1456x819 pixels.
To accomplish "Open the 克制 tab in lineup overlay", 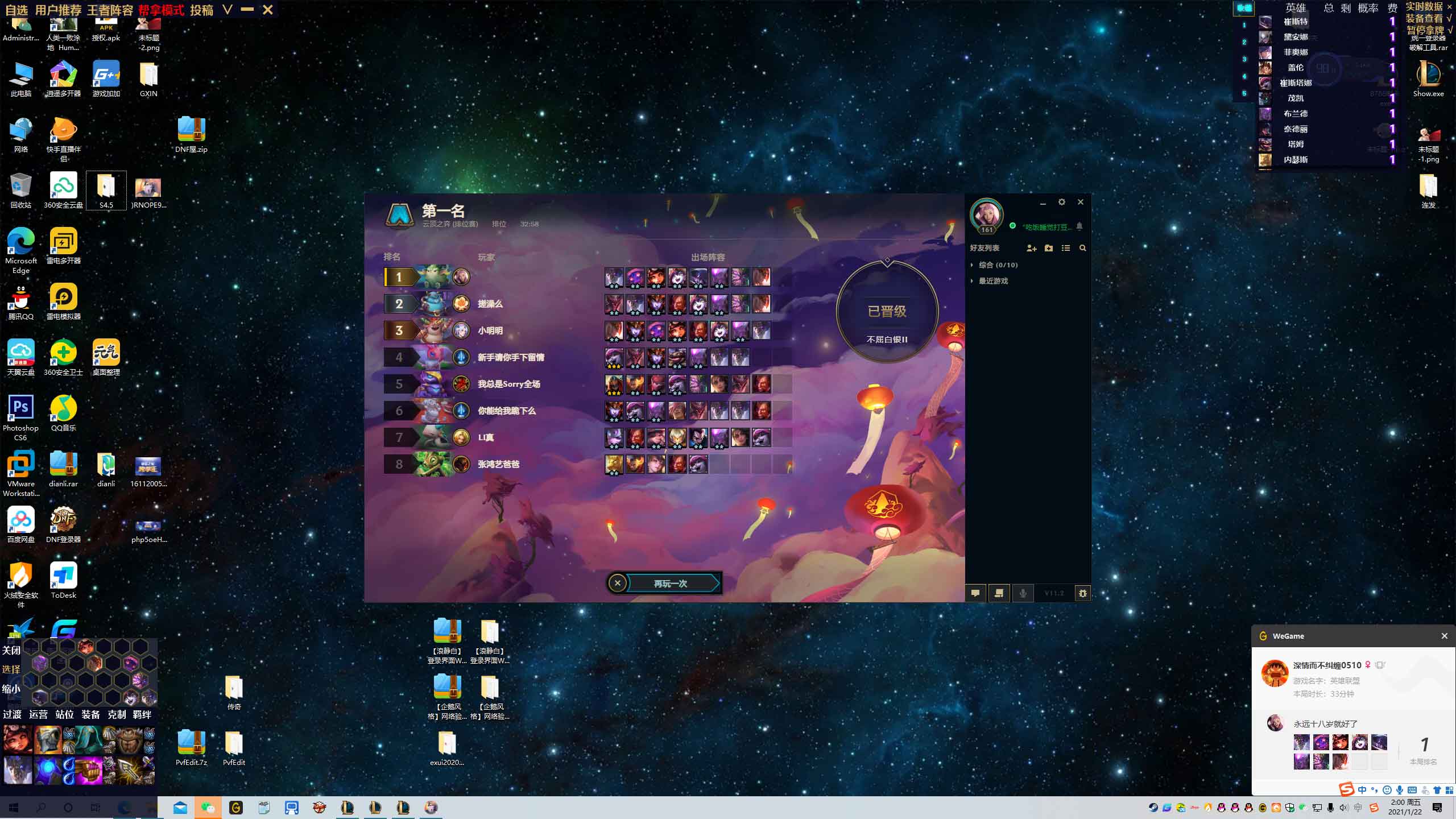I will click(x=117, y=714).
